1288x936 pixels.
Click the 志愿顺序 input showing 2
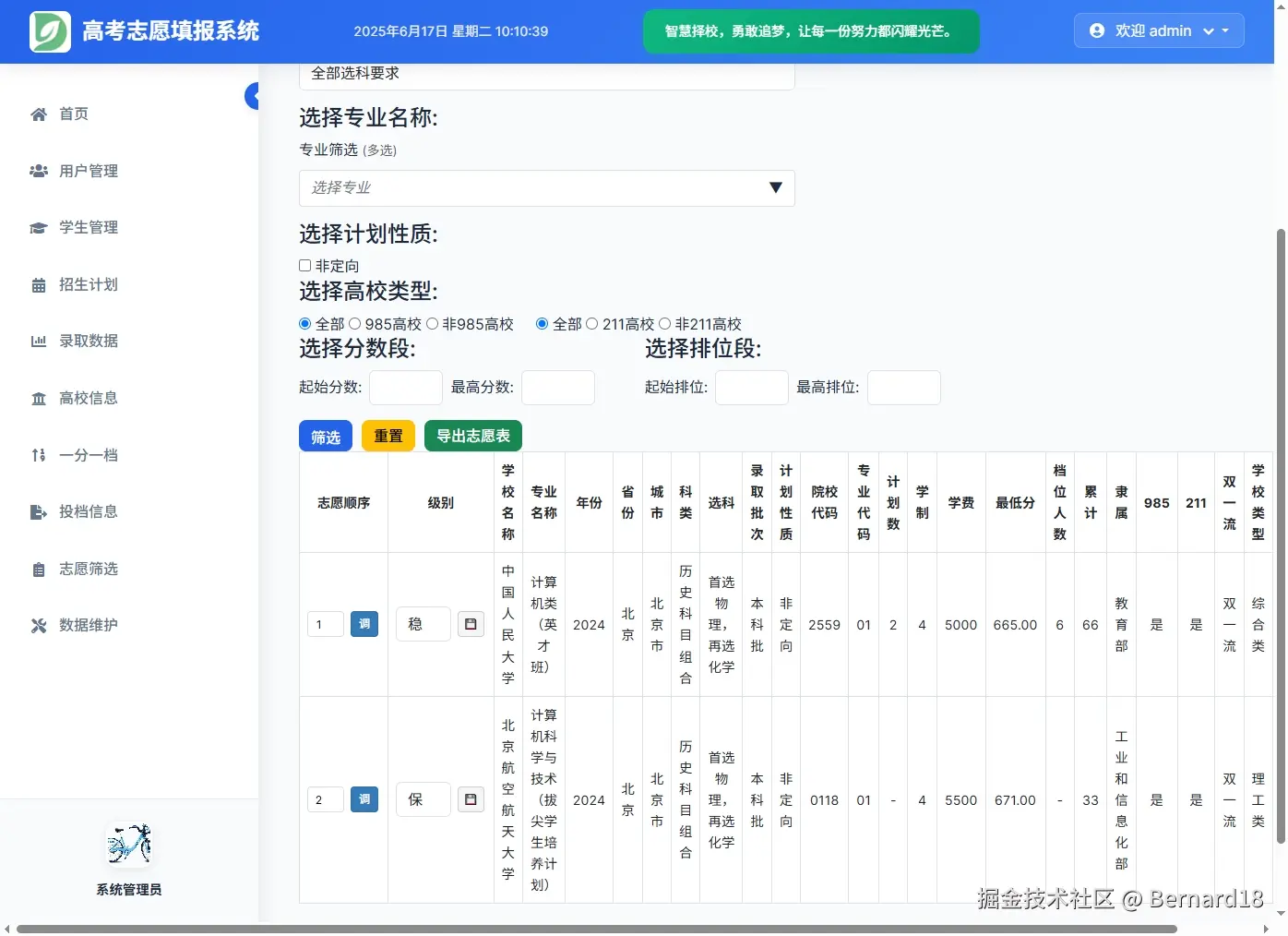[x=326, y=799]
